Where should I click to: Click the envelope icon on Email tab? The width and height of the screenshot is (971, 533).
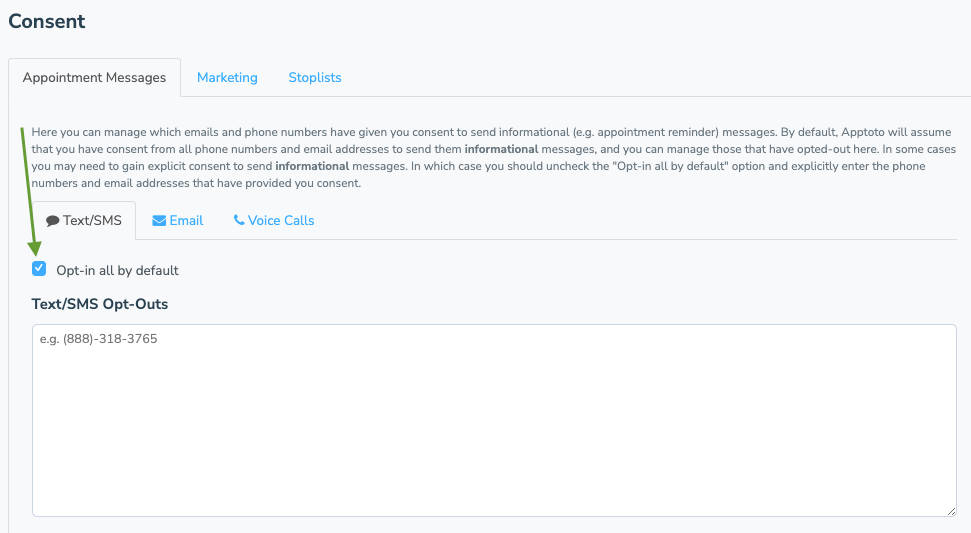click(x=159, y=221)
